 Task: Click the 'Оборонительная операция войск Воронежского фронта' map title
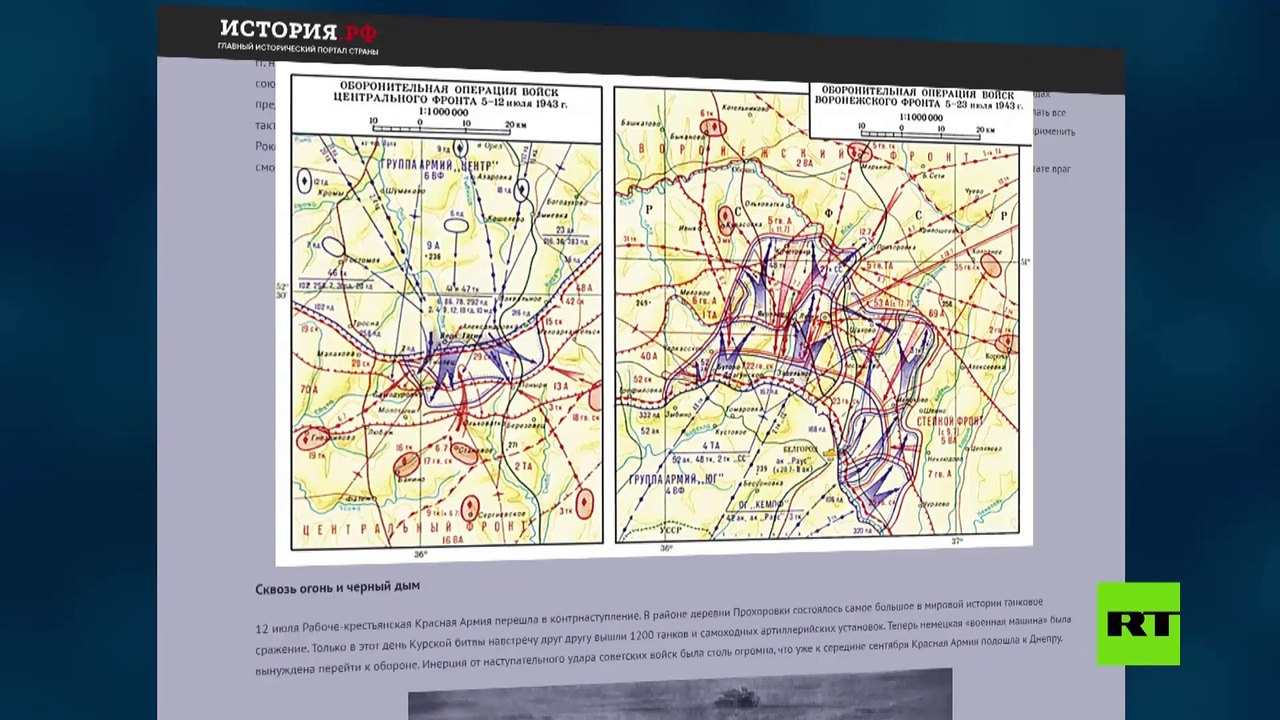click(917, 97)
